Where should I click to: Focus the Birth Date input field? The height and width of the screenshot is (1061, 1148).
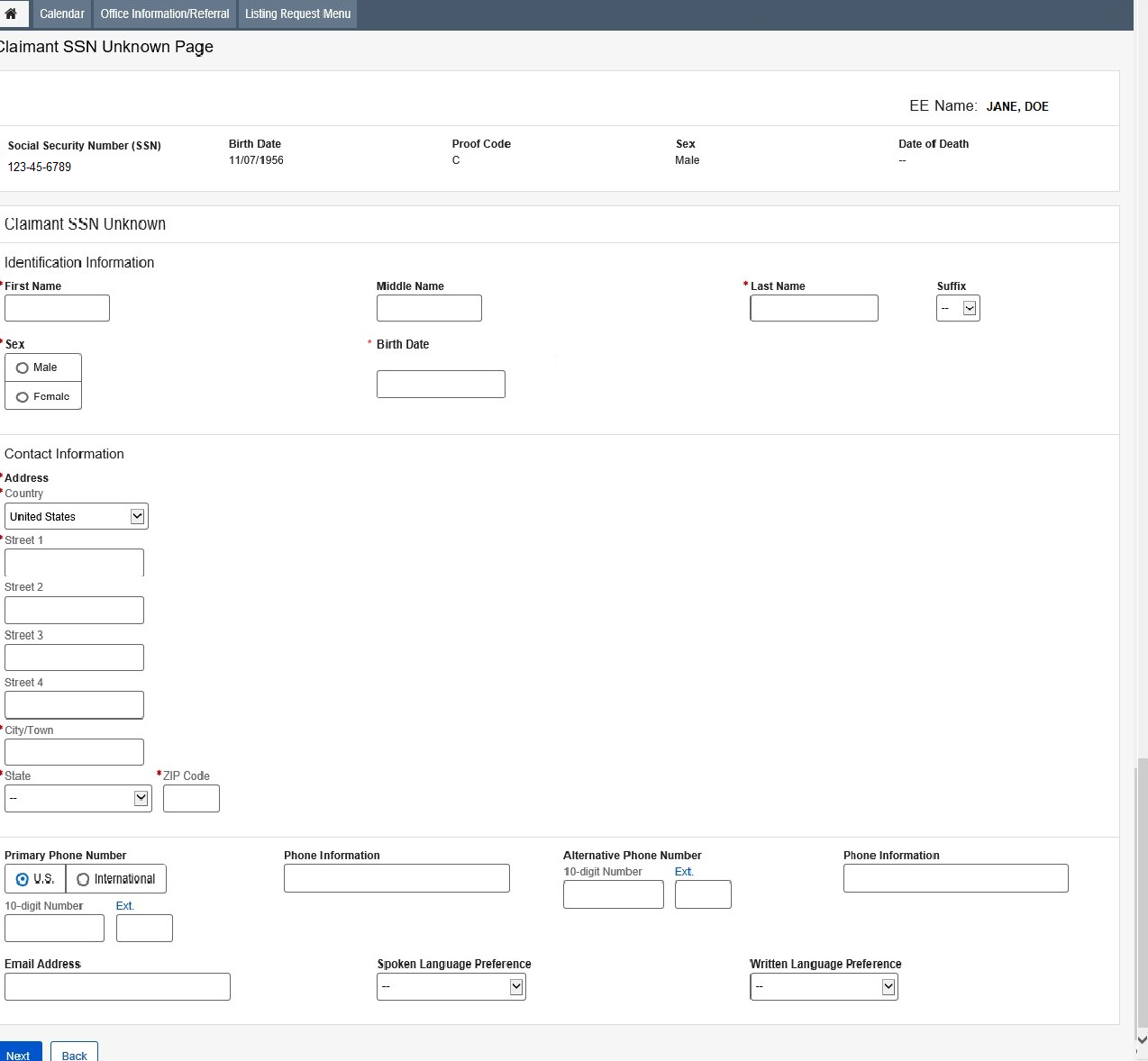point(441,385)
